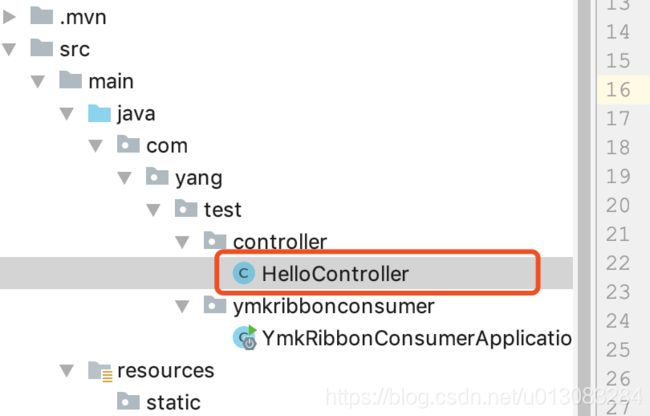Click line number 16 in the gutter
The width and height of the screenshot is (650, 416).
tap(618, 89)
